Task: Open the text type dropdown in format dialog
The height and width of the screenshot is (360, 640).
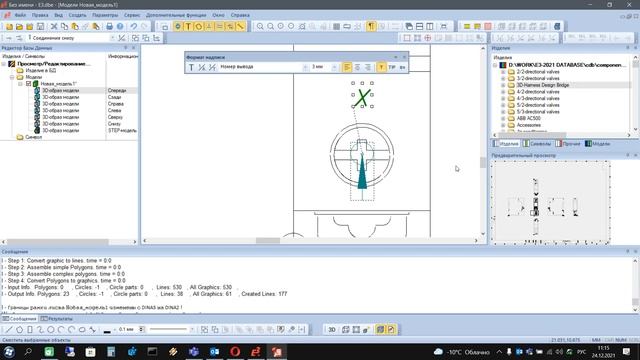Action: [x=305, y=67]
